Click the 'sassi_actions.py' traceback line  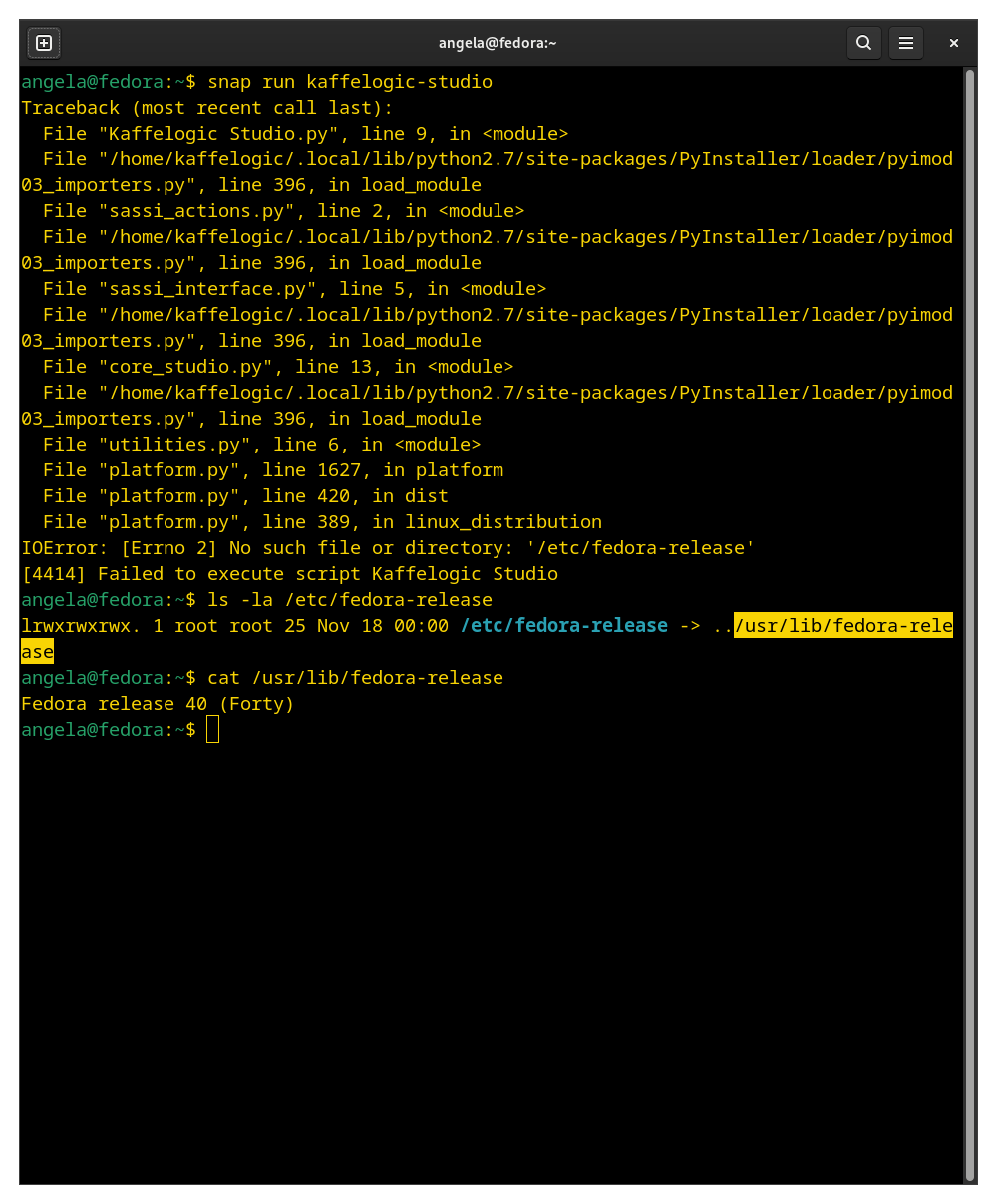pyautogui.click(x=283, y=211)
